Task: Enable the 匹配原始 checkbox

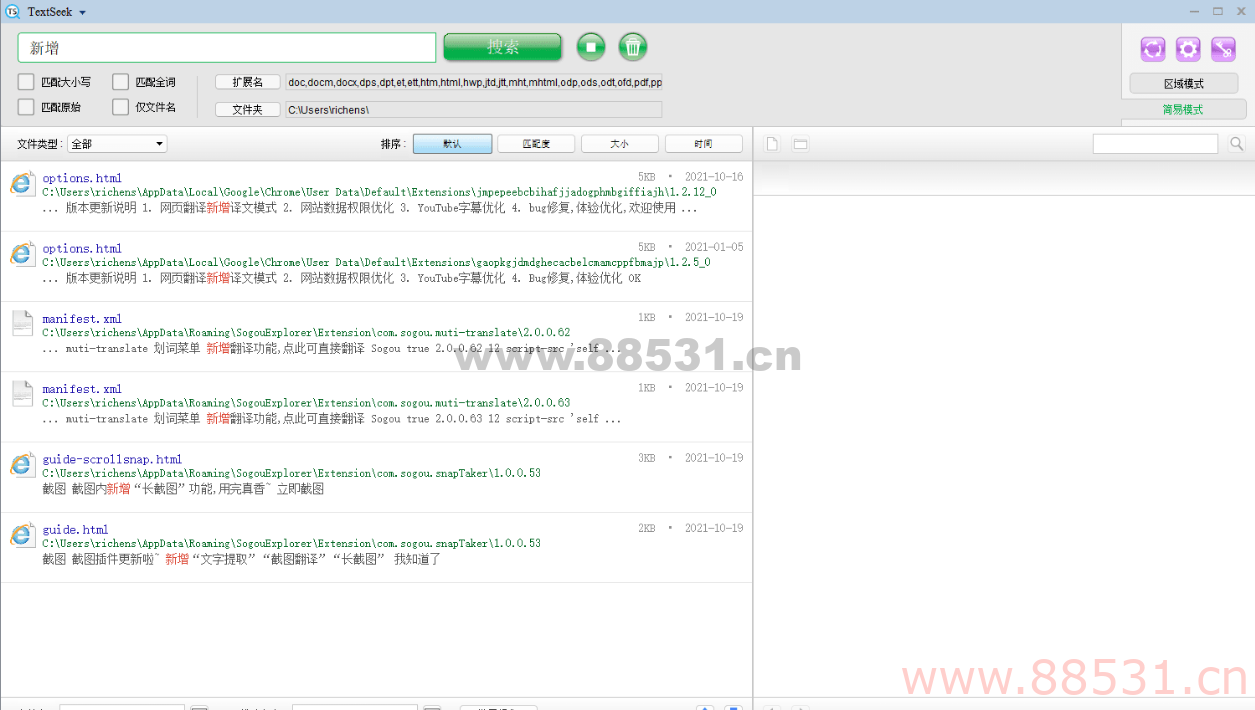Action: (26, 107)
